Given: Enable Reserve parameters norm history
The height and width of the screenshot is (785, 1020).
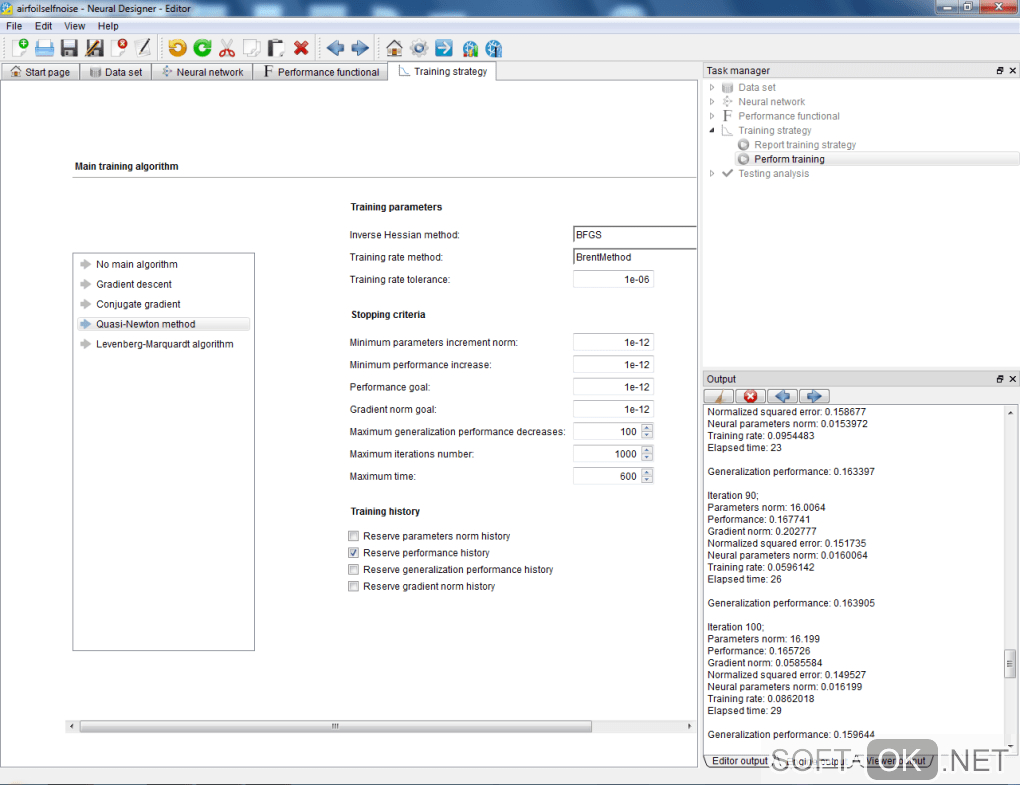Looking at the screenshot, I should tap(353, 536).
